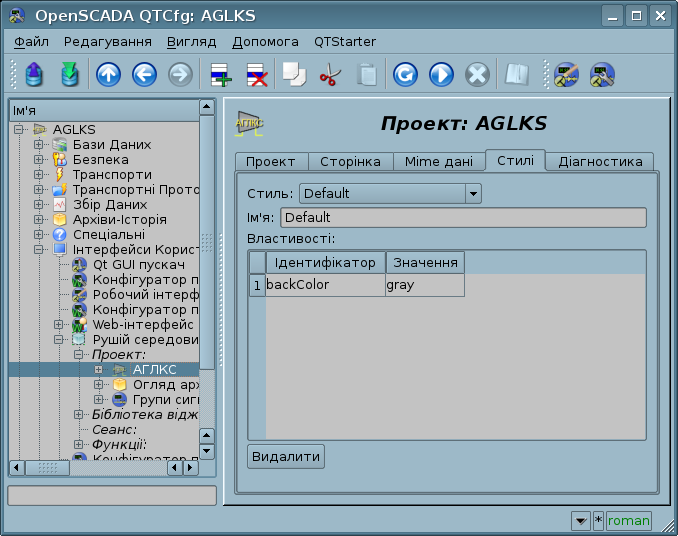This screenshot has height=536, width=678.
Task: Click the paste clipboard icon
Action: click(367, 74)
